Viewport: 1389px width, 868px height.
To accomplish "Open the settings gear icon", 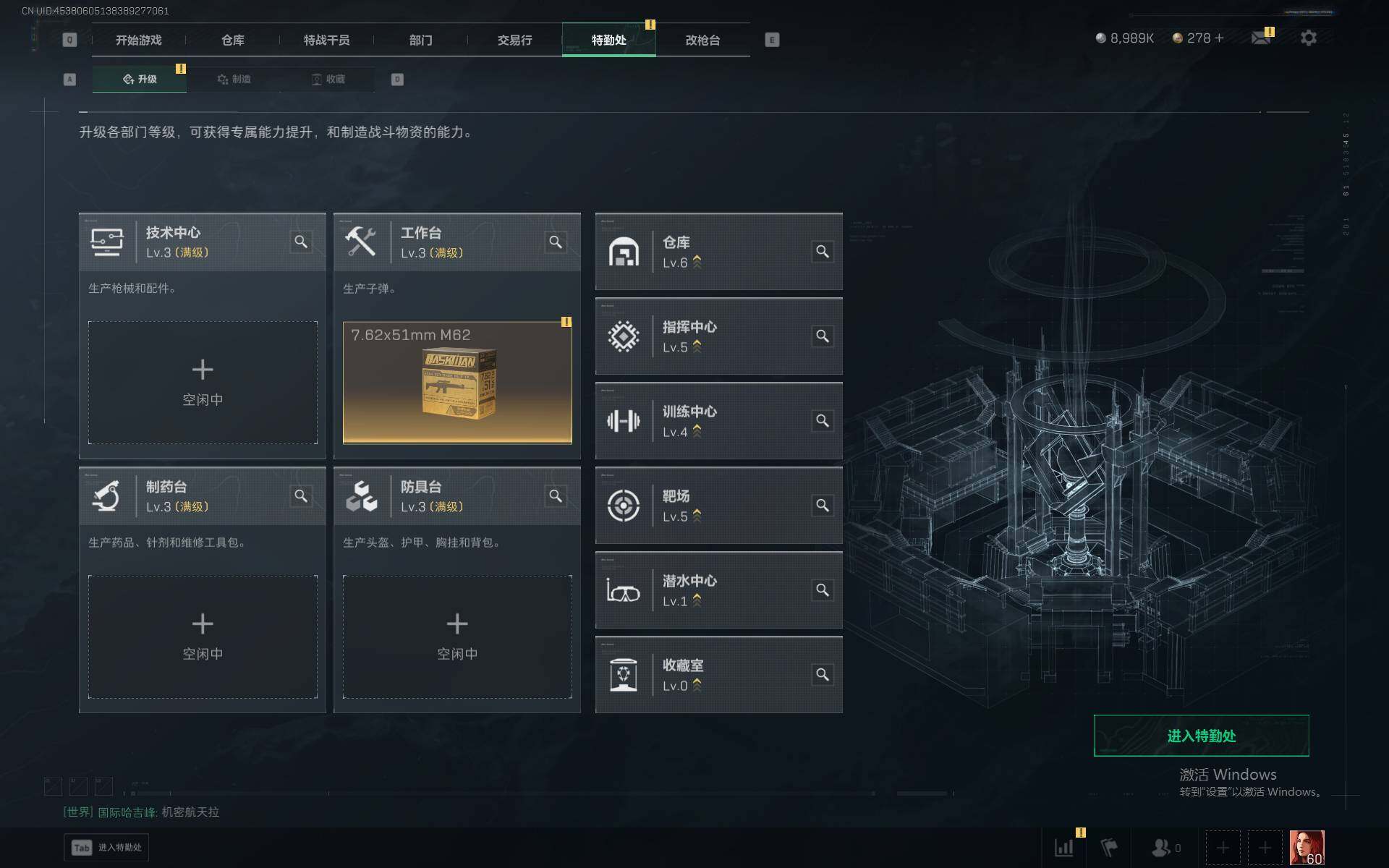I will [x=1308, y=38].
